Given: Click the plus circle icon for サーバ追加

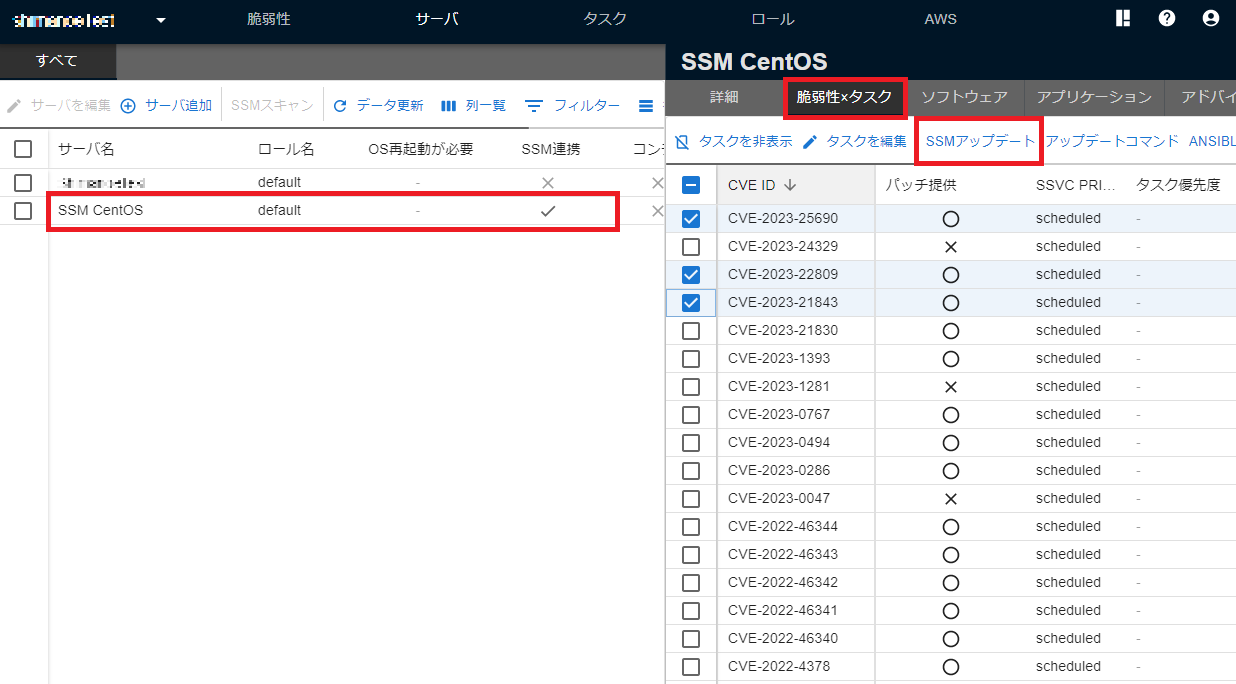Looking at the screenshot, I should tap(128, 105).
